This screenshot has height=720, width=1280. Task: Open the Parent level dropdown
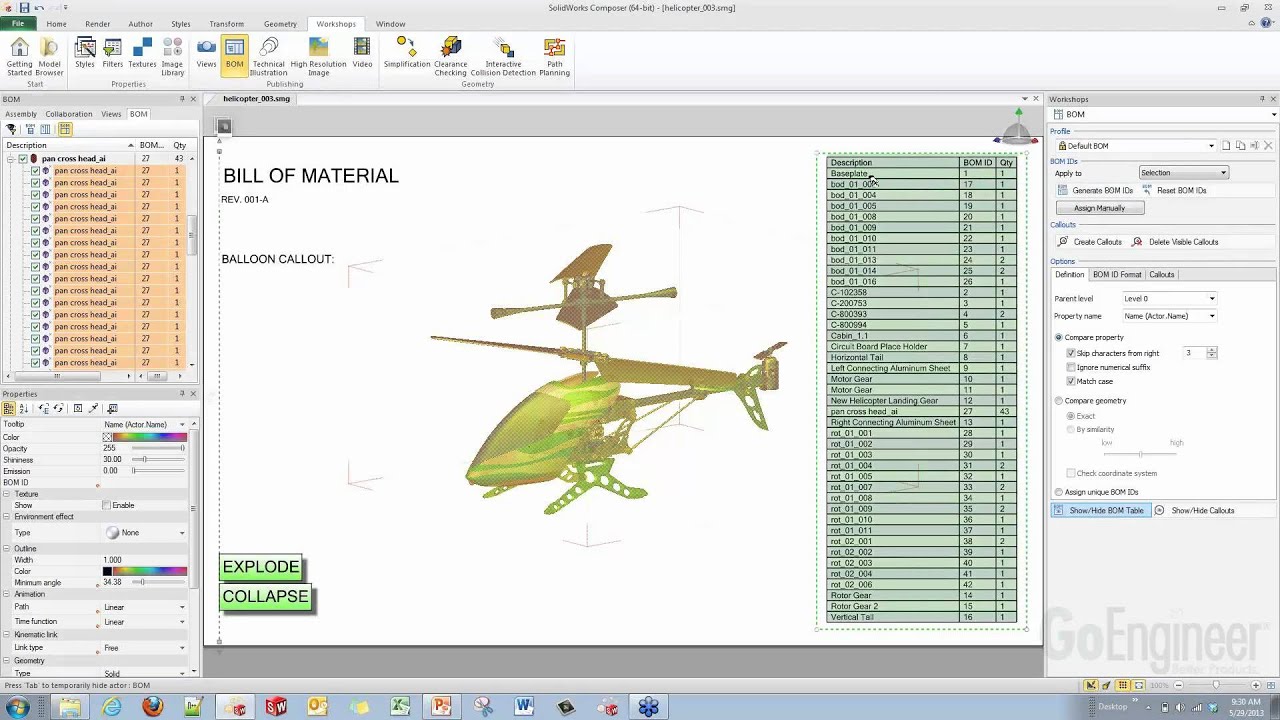(x=1169, y=298)
